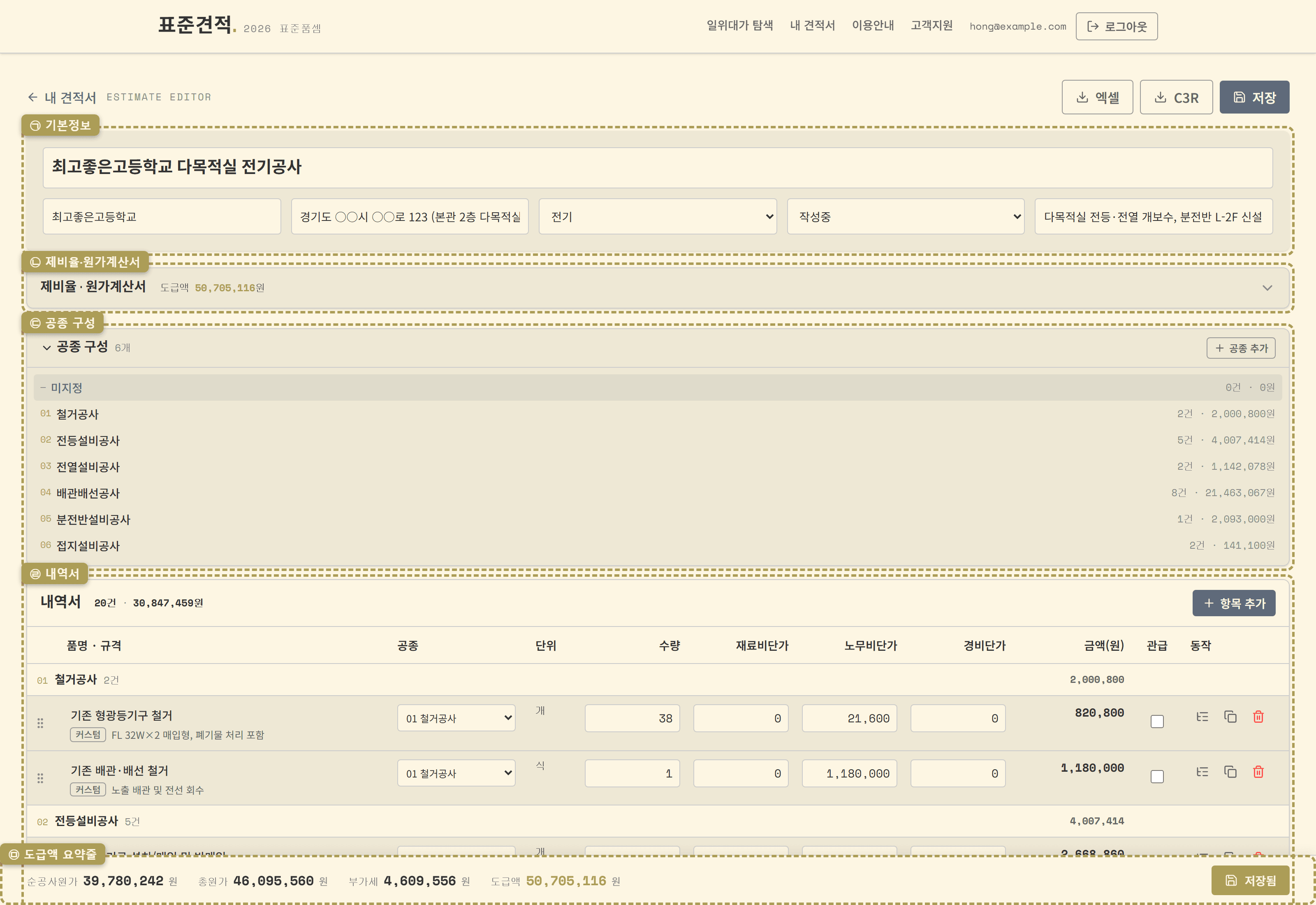1316x905 pixels.
Task: Delete the 기존 형광등기구 철거 row
Action: (x=1258, y=717)
